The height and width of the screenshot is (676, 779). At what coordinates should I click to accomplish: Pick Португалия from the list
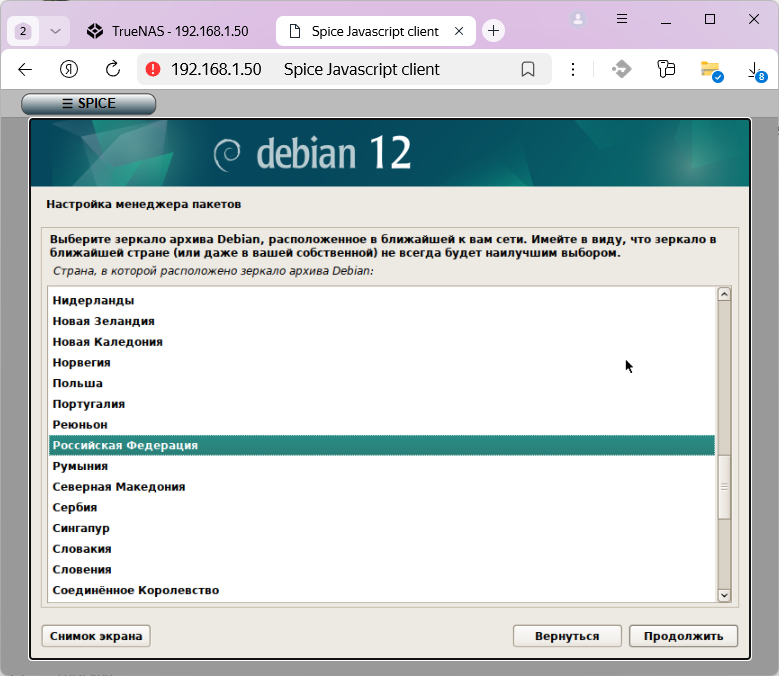(x=382, y=404)
